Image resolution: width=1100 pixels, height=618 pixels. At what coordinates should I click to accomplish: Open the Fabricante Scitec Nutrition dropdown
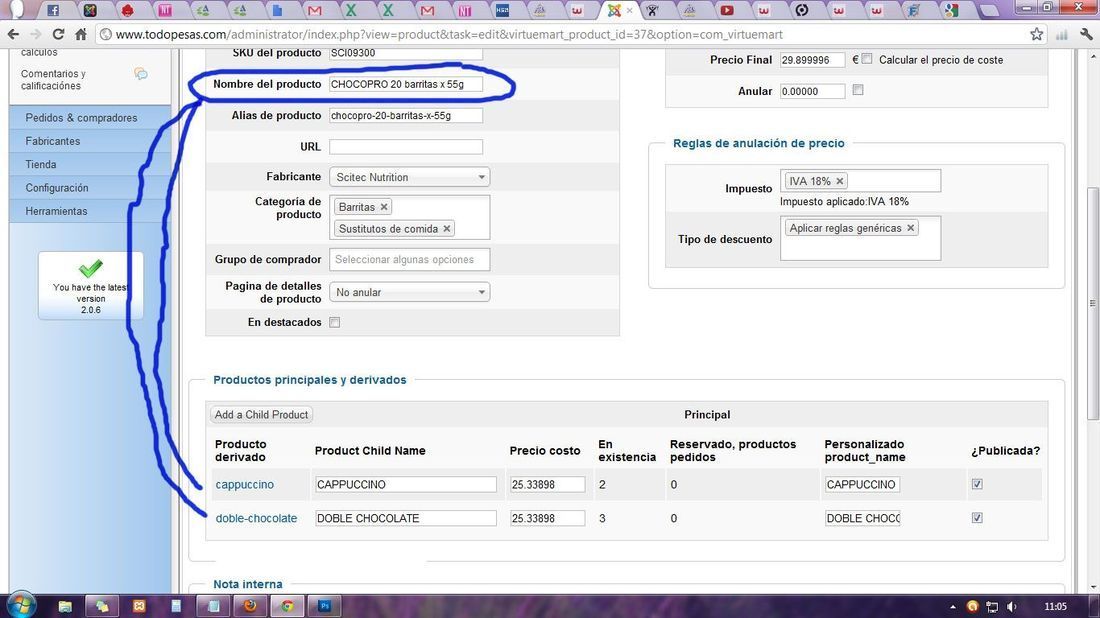click(410, 177)
